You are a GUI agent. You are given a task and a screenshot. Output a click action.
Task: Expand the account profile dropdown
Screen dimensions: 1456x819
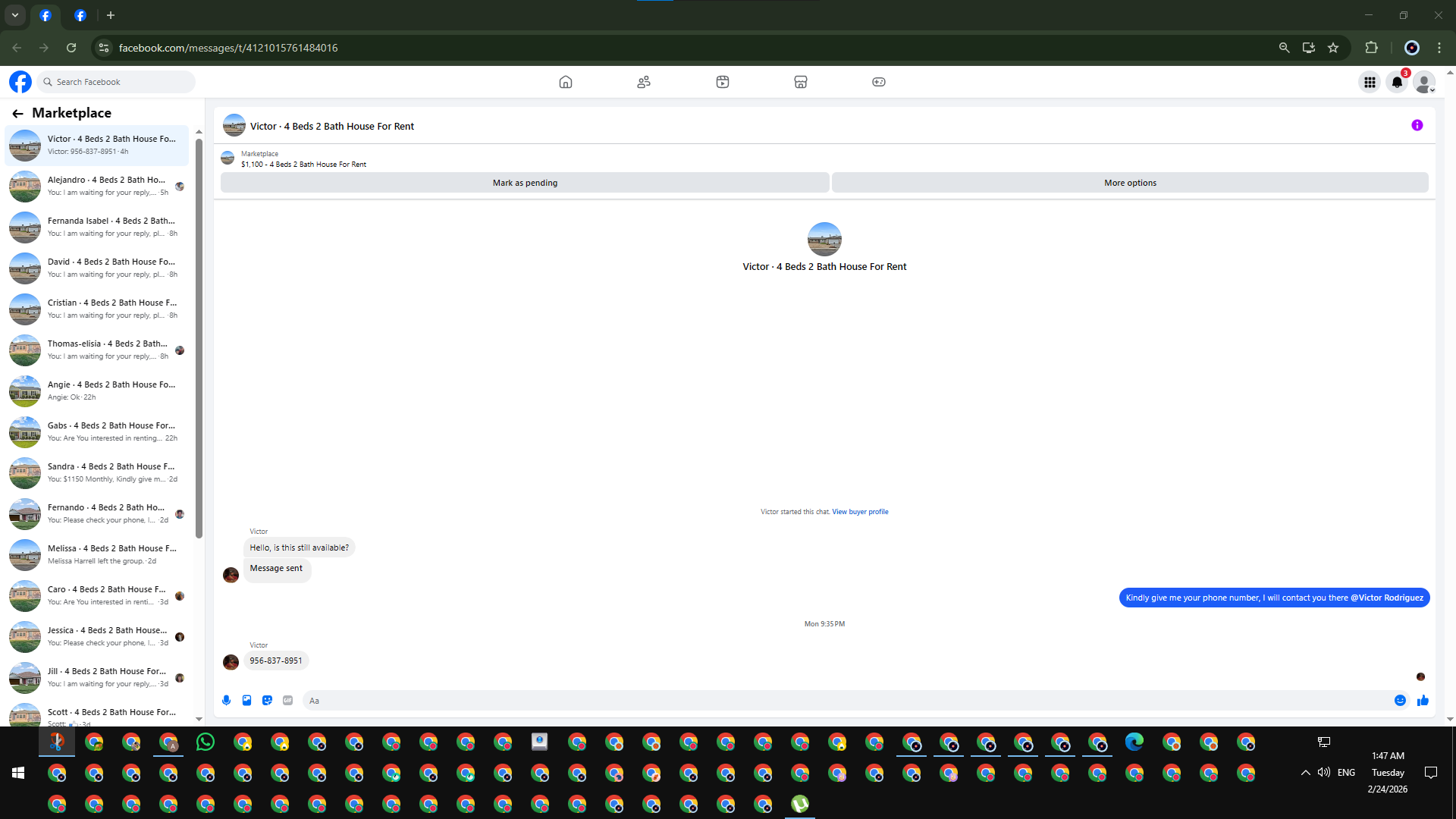[x=1424, y=82]
